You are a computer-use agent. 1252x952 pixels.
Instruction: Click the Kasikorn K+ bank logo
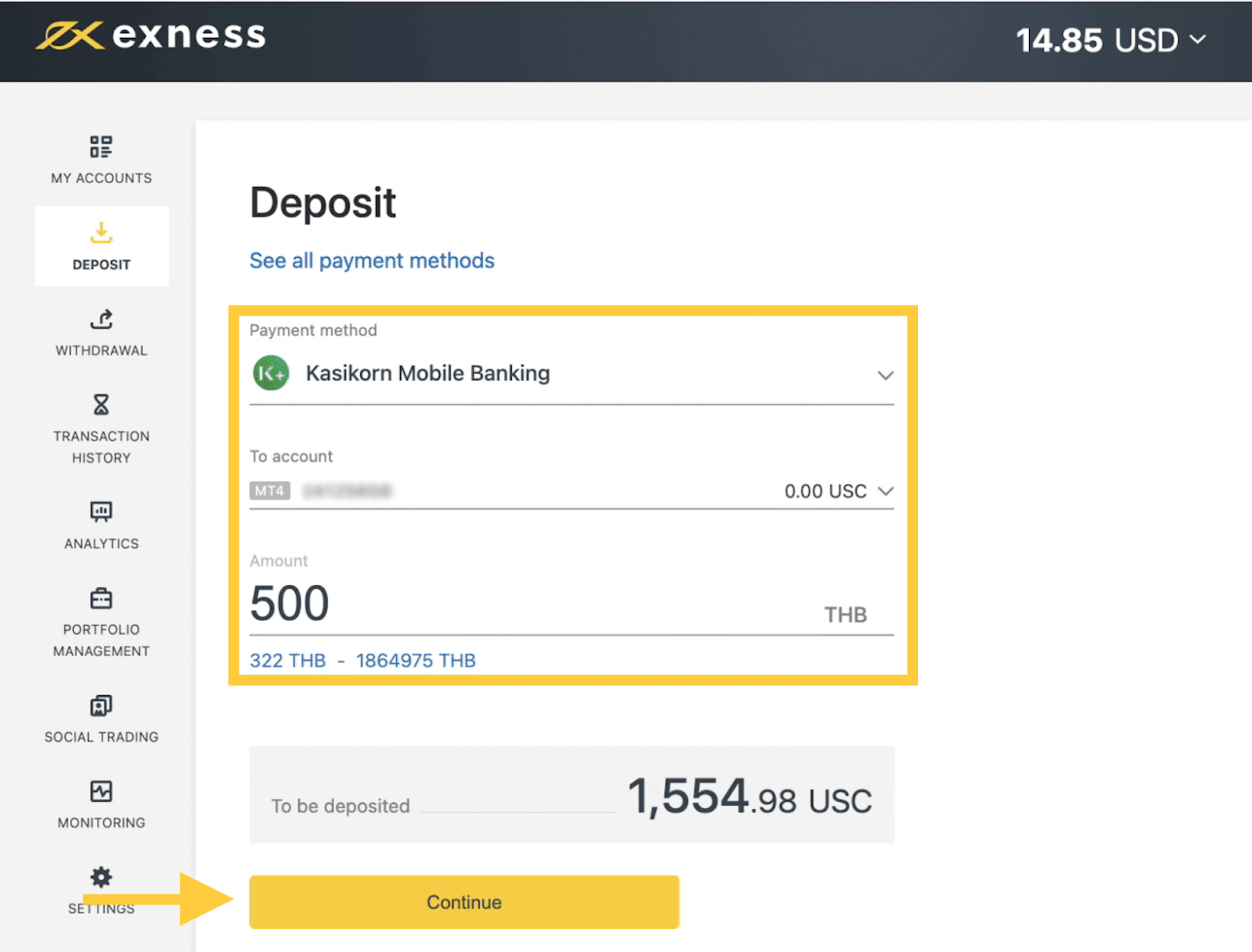(271, 373)
